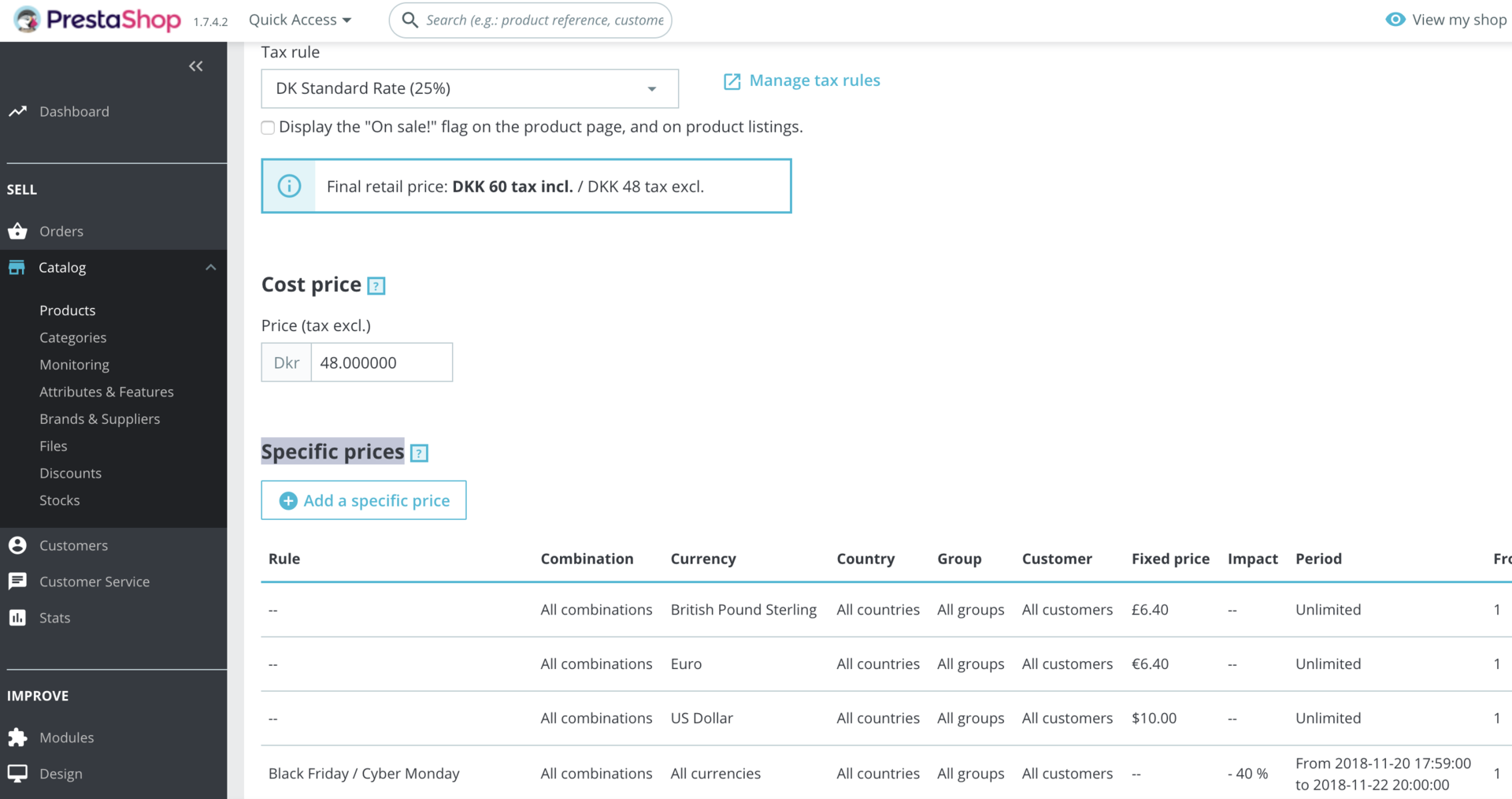Click the cost price input field
The width and height of the screenshot is (1512, 799).
click(x=382, y=362)
